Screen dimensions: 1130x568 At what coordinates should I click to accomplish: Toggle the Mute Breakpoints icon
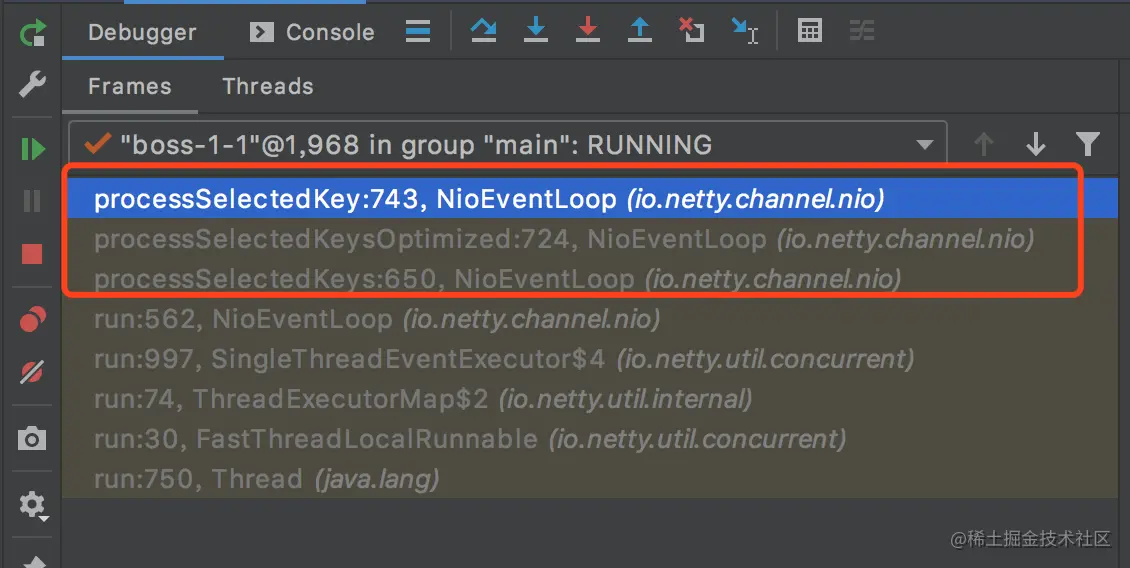pos(32,372)
